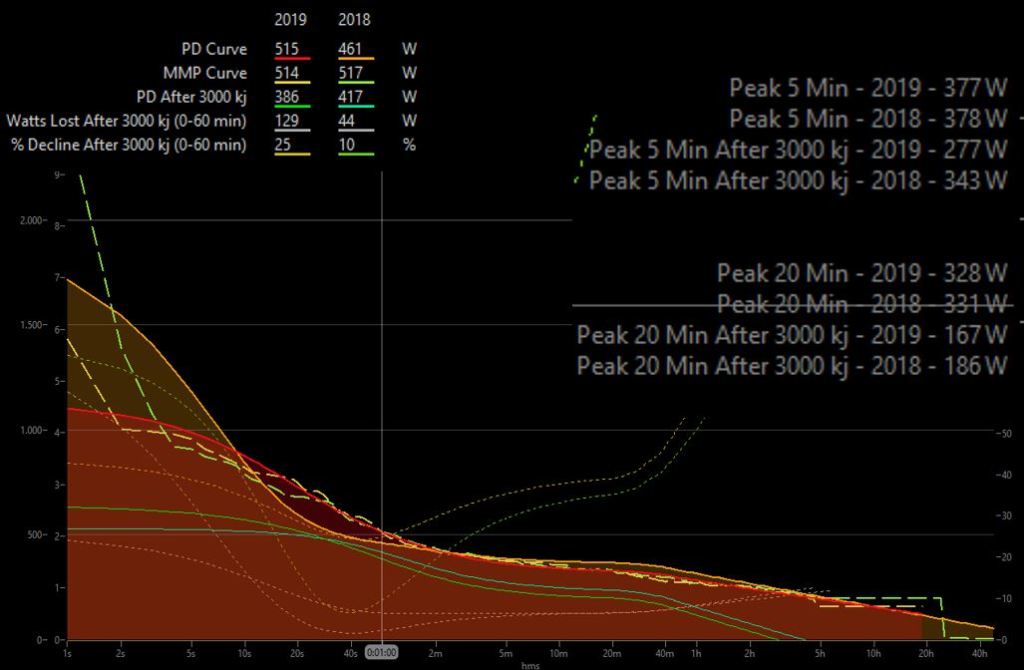Click the PD After 3000 kj legend label

coord(190,96)
